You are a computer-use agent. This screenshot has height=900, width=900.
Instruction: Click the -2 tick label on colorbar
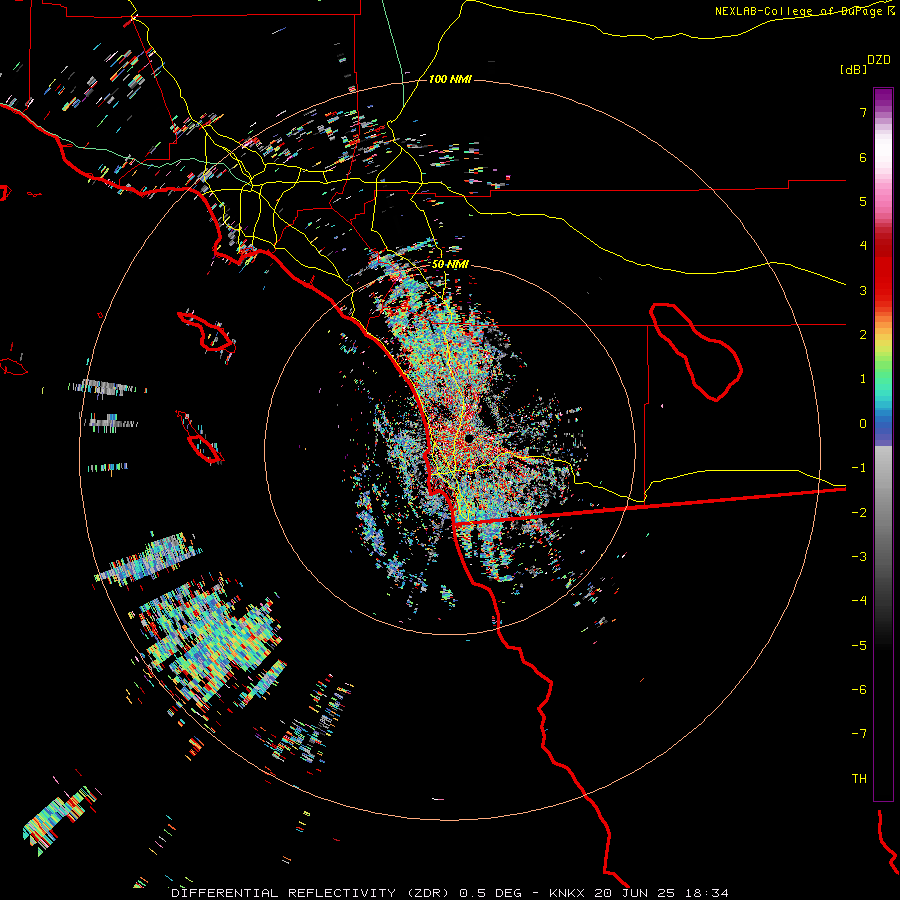coord(859,513)
